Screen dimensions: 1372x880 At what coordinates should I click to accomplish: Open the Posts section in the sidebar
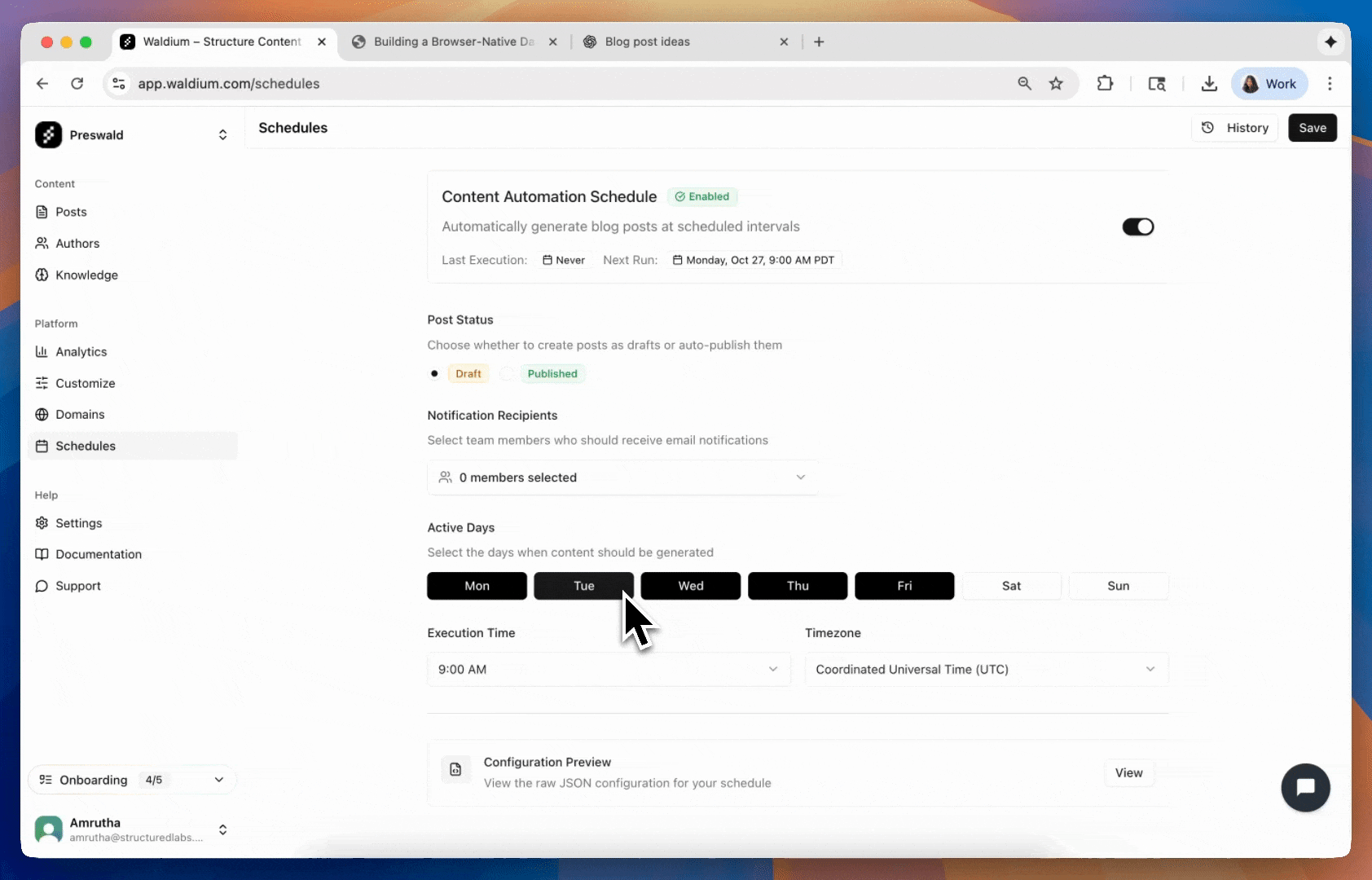point(70,212)
